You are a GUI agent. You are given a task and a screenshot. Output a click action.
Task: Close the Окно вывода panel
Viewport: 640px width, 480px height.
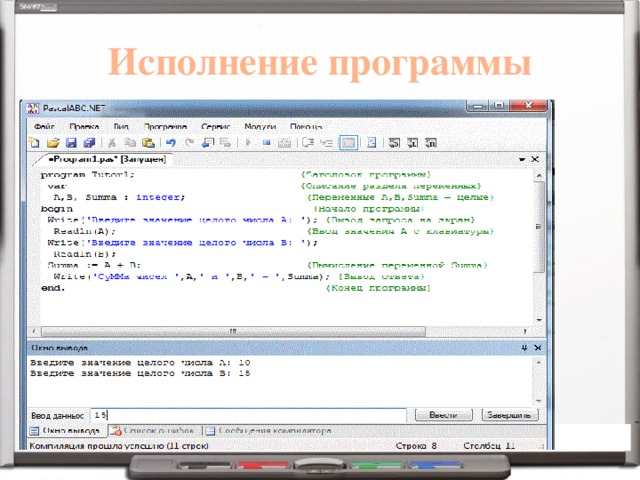coord(538,348)
